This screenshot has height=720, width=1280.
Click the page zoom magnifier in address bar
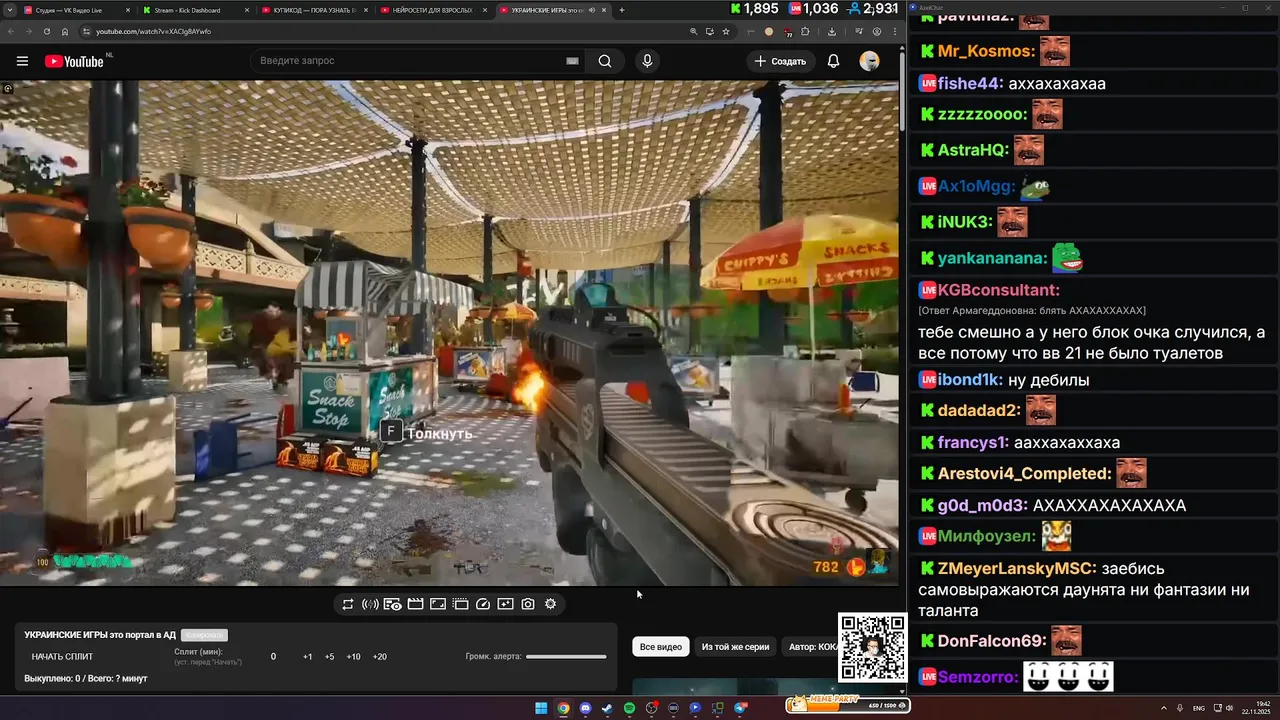click(694, 31)
